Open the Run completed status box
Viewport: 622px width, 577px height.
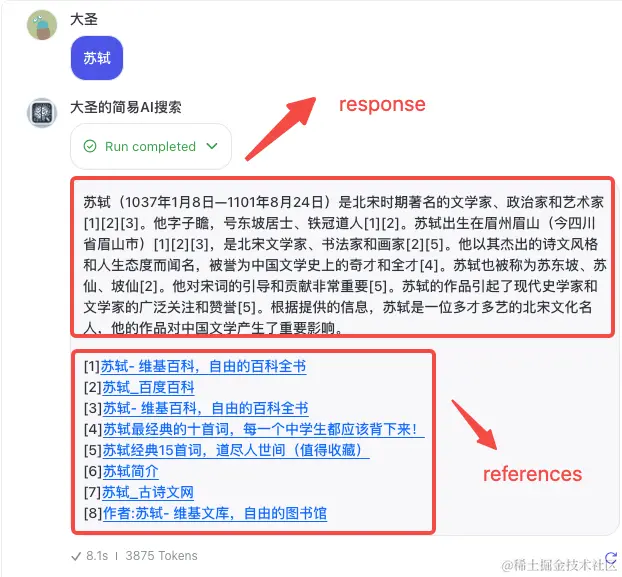point(151,146)
